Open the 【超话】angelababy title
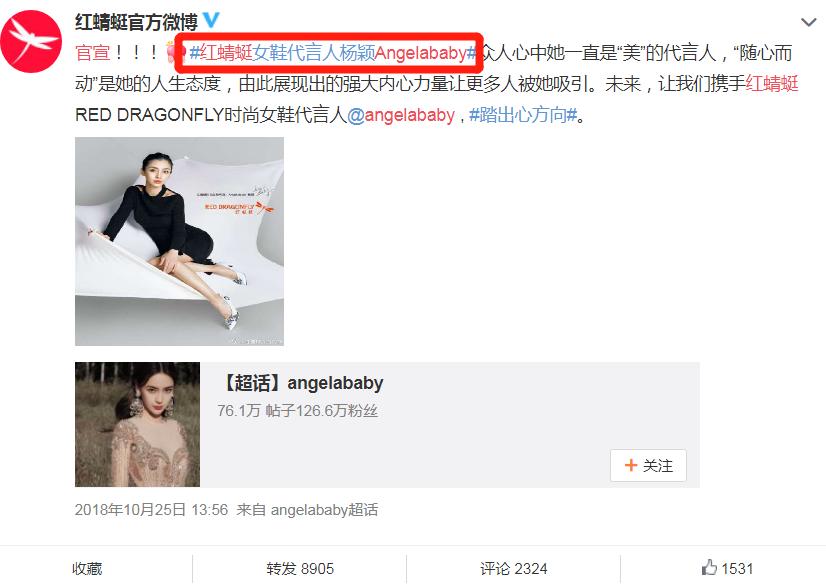This screenshot has height=587, width=826. [301, 383]
